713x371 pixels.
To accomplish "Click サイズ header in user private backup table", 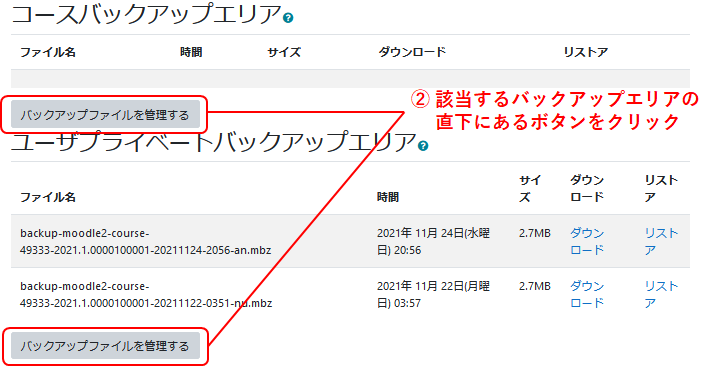I will (x=530, y=189).
